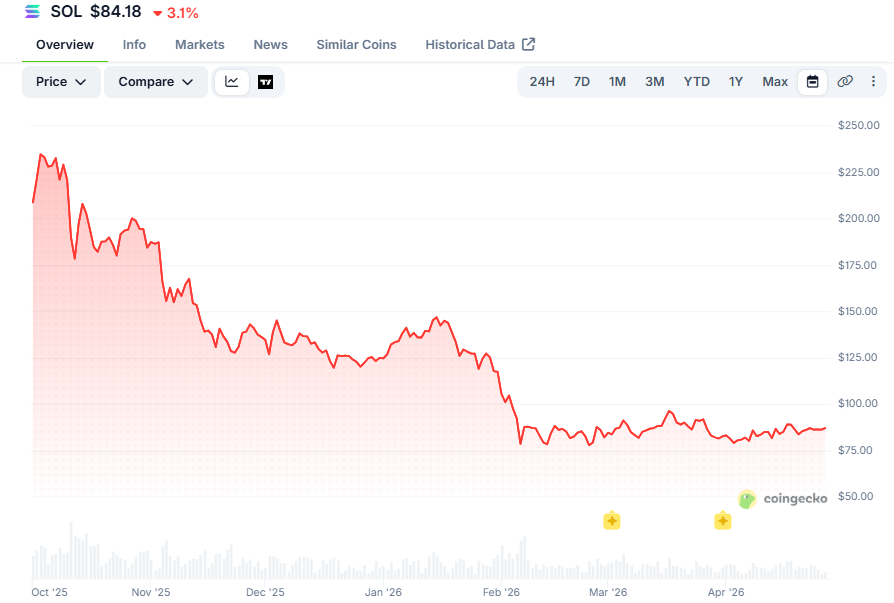Click the CoinGecko watermark logo
Viewport: 894px width, 603px height.
point(782,498)
